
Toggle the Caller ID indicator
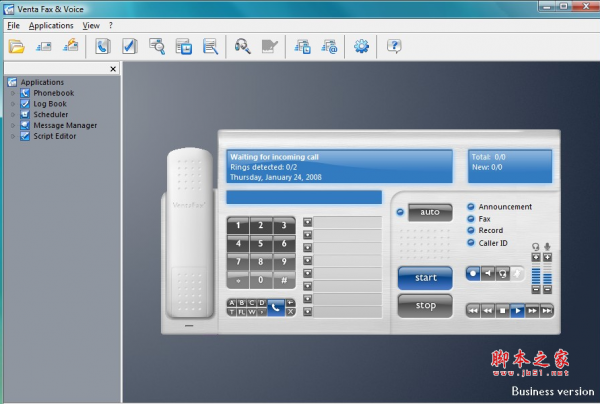pyautogui.click(x=471, y=243)
